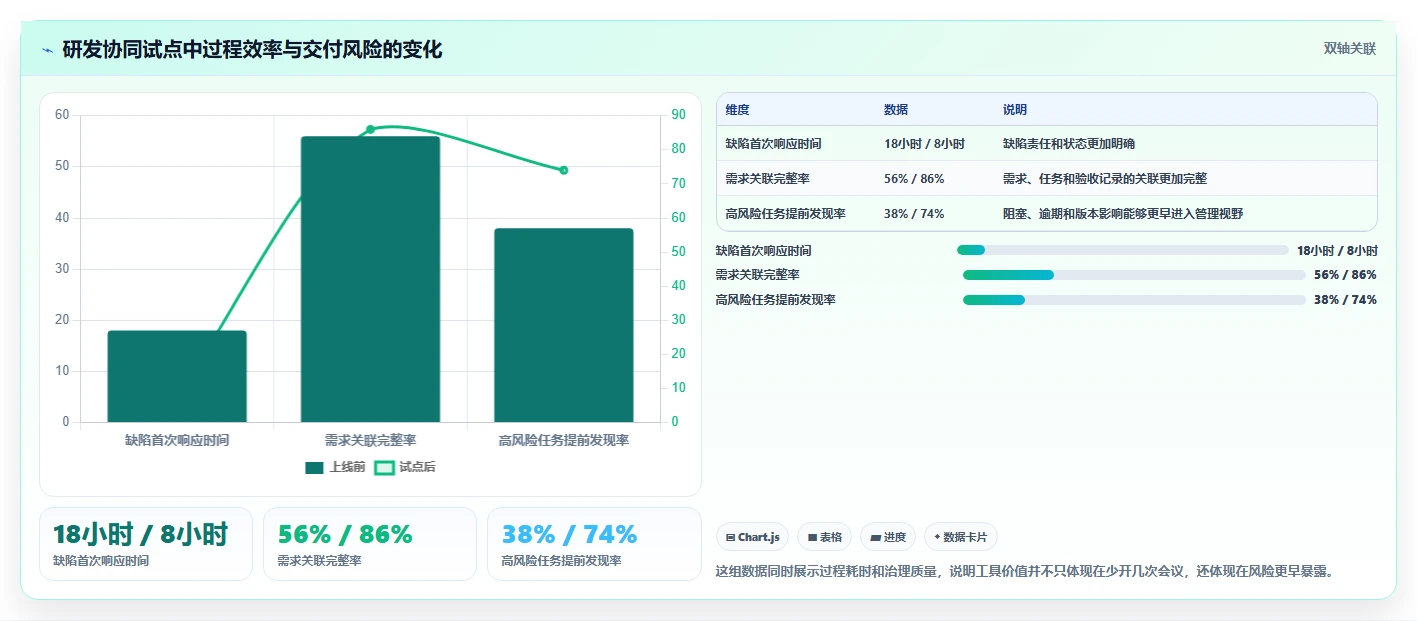This screenshot has height=621, width=1417.
Task: Click x-axis label 高风险任务提前发现率
Action: (x=564, y=440)
